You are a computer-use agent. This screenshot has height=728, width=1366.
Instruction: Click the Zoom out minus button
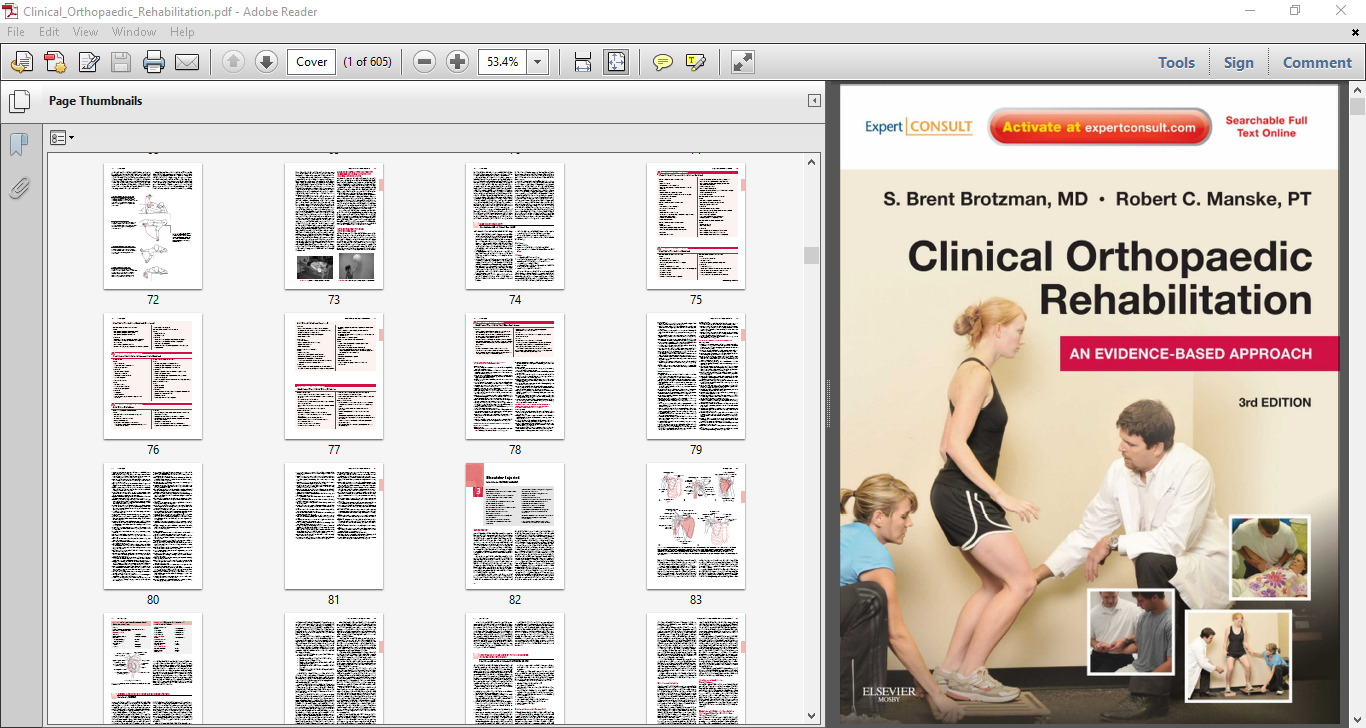tap(424, 62)
